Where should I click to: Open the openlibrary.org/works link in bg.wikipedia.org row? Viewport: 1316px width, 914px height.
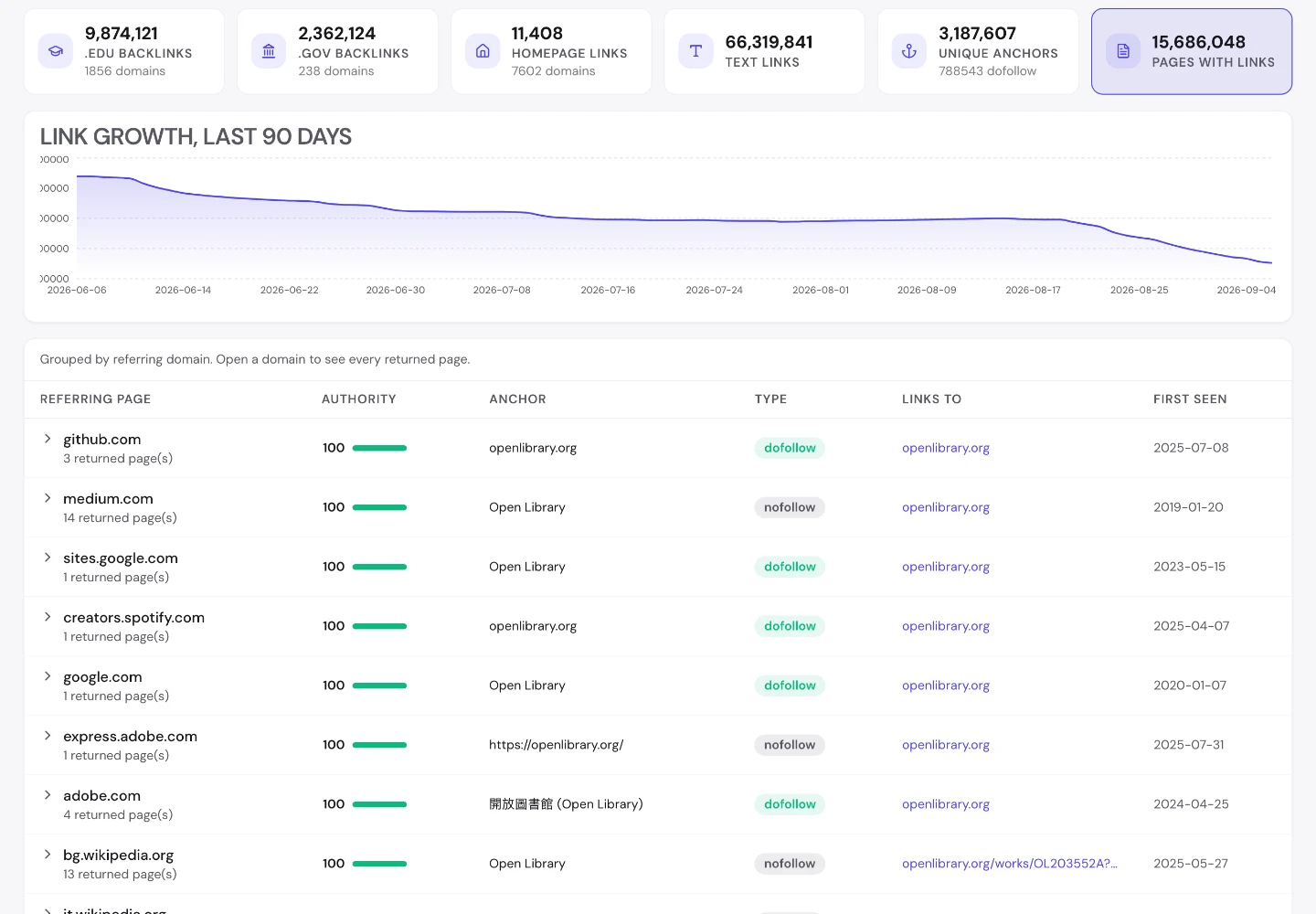1010,864
